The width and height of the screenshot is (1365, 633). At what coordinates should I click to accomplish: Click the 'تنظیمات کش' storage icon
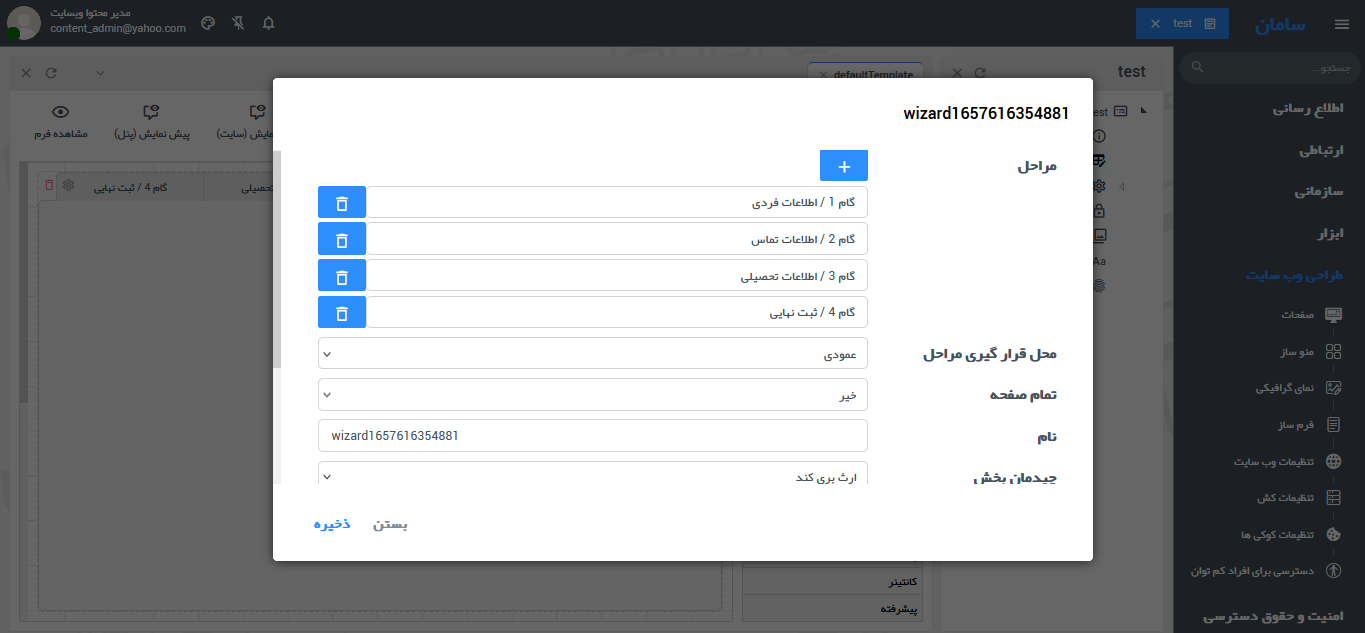1333,498
